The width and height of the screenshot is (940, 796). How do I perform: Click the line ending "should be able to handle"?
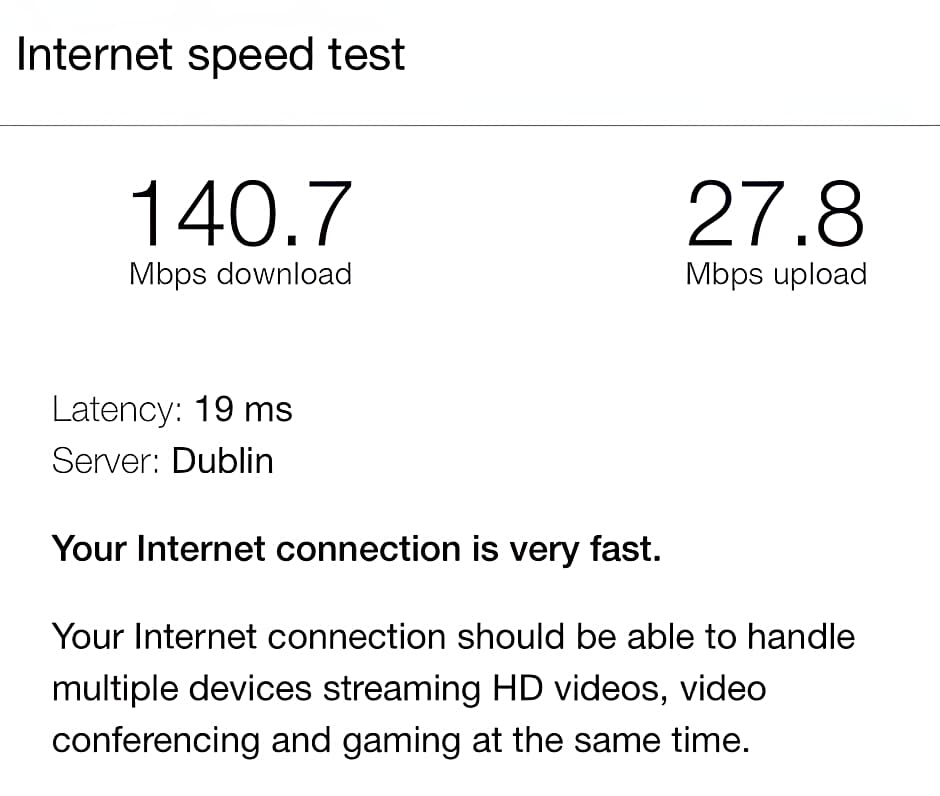[x=453, y=637]
